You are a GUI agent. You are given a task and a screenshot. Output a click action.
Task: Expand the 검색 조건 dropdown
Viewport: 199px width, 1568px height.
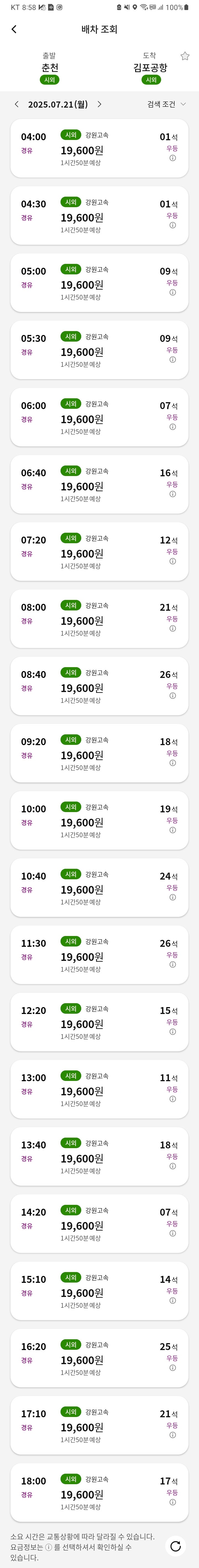[166, 104]
